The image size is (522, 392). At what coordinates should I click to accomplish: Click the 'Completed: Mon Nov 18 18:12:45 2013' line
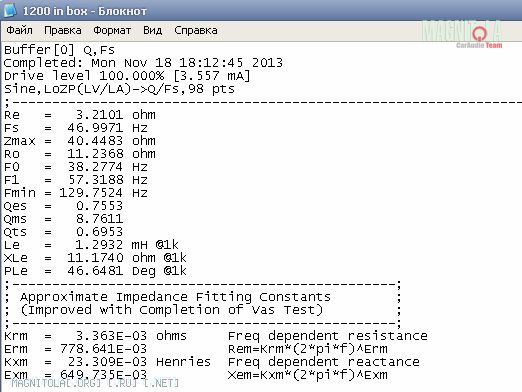143,63
